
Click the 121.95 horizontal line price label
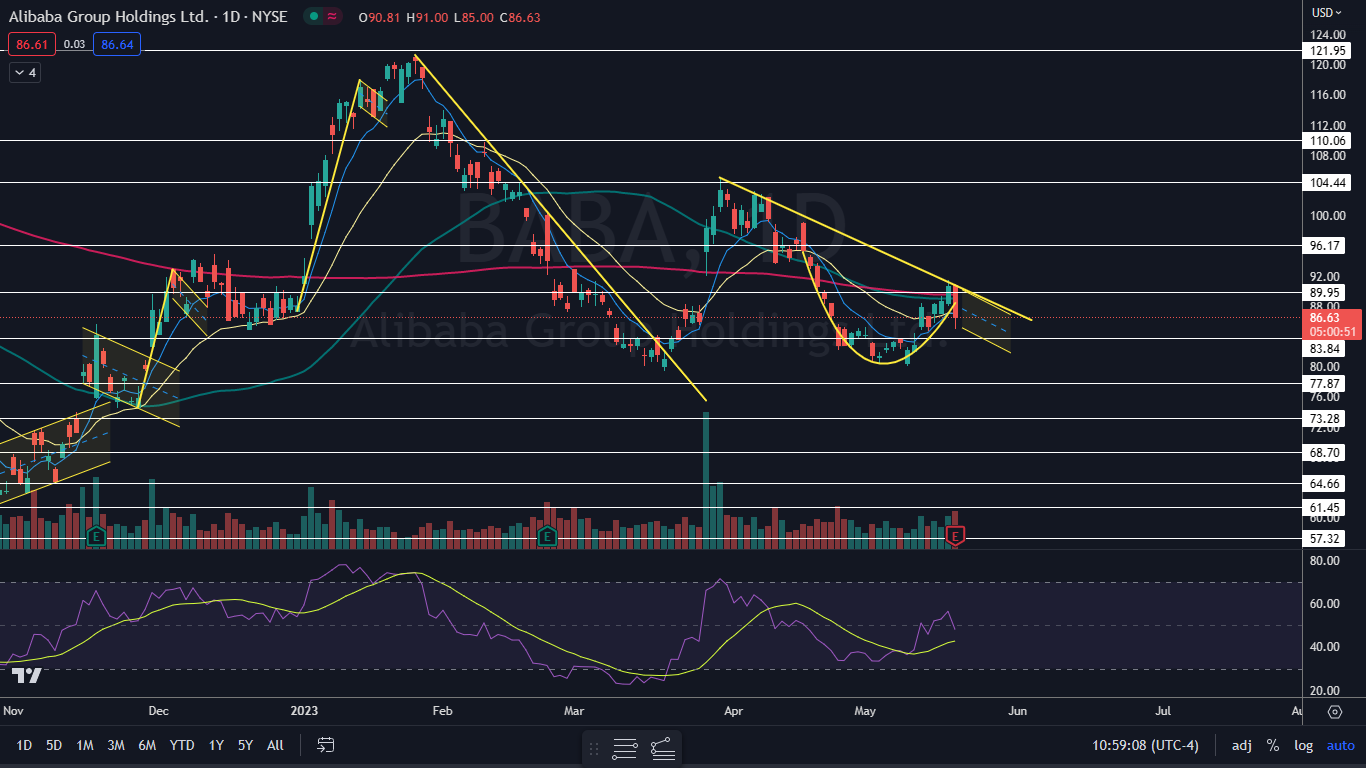pos(1327,50)
